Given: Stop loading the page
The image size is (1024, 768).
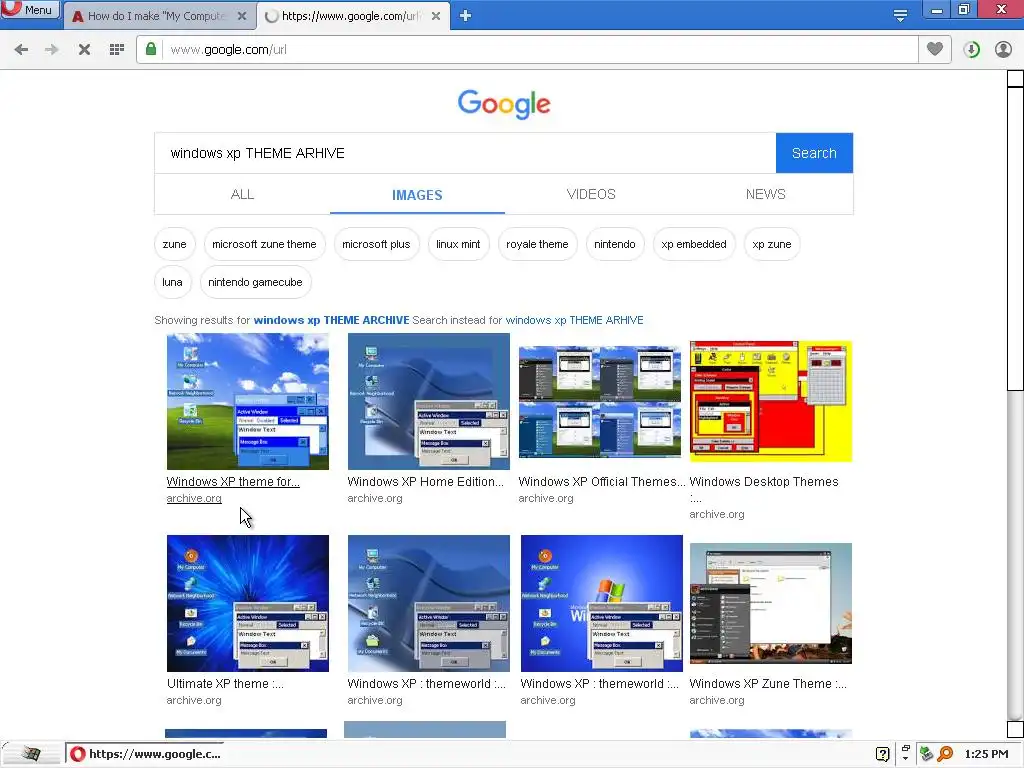Looking at the screenshot, I should [84, 50].
